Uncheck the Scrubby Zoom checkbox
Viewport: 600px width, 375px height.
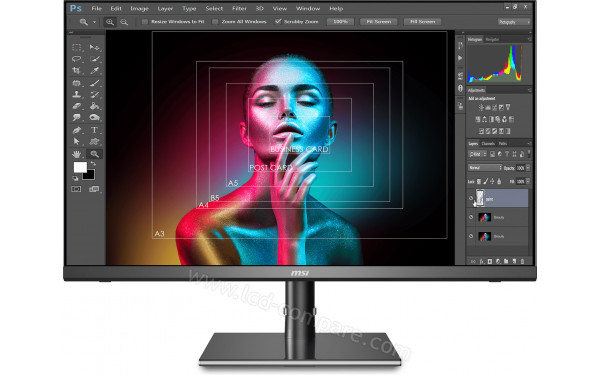[x=278, y=22]
